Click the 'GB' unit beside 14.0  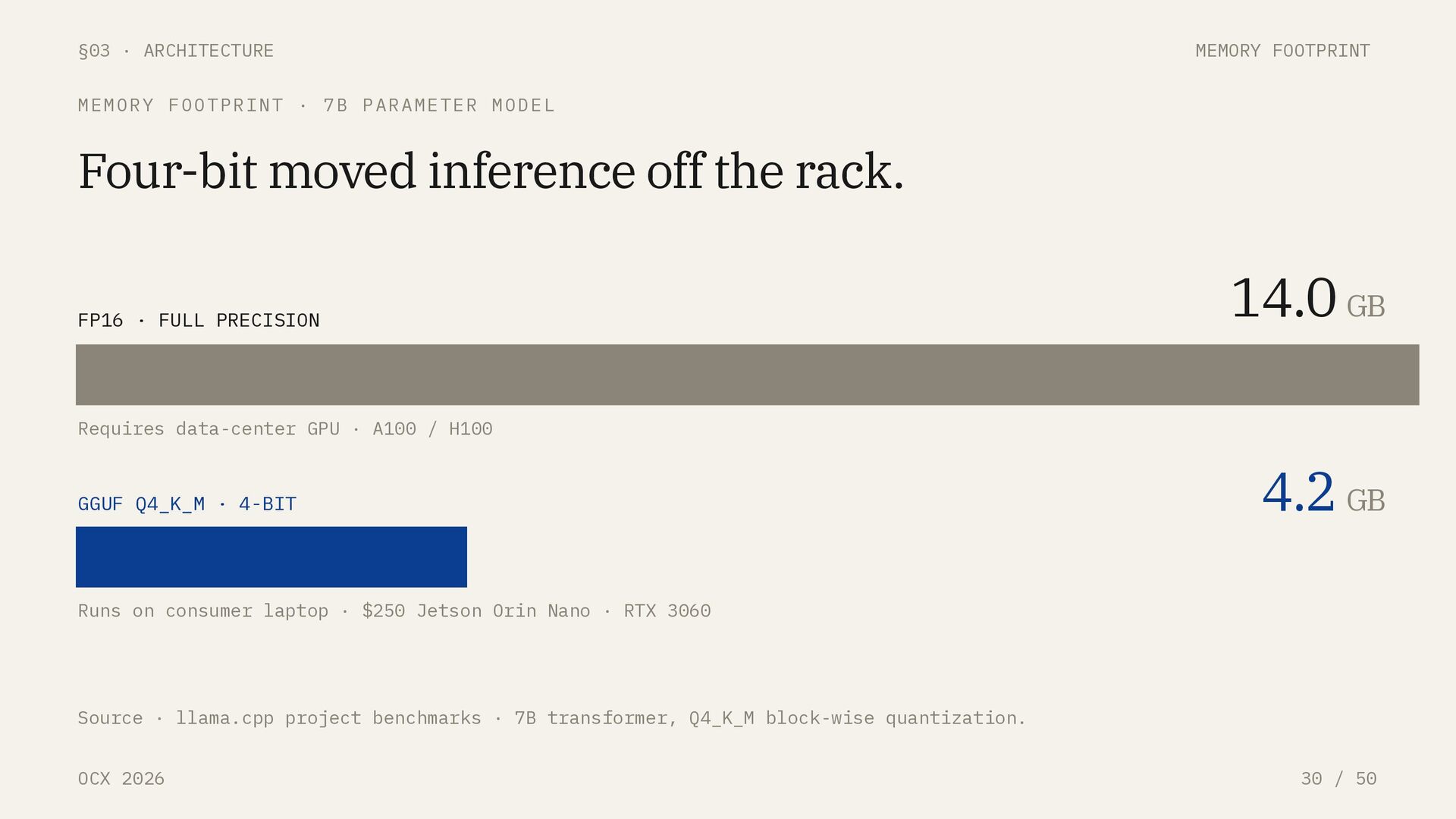pyautogui.click(x=1366, y=307)
